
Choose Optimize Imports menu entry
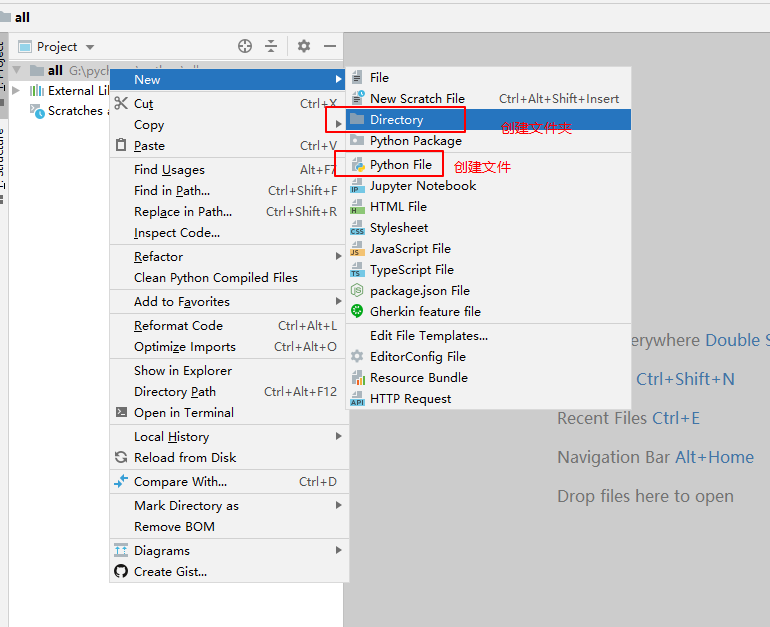(229, 347)
